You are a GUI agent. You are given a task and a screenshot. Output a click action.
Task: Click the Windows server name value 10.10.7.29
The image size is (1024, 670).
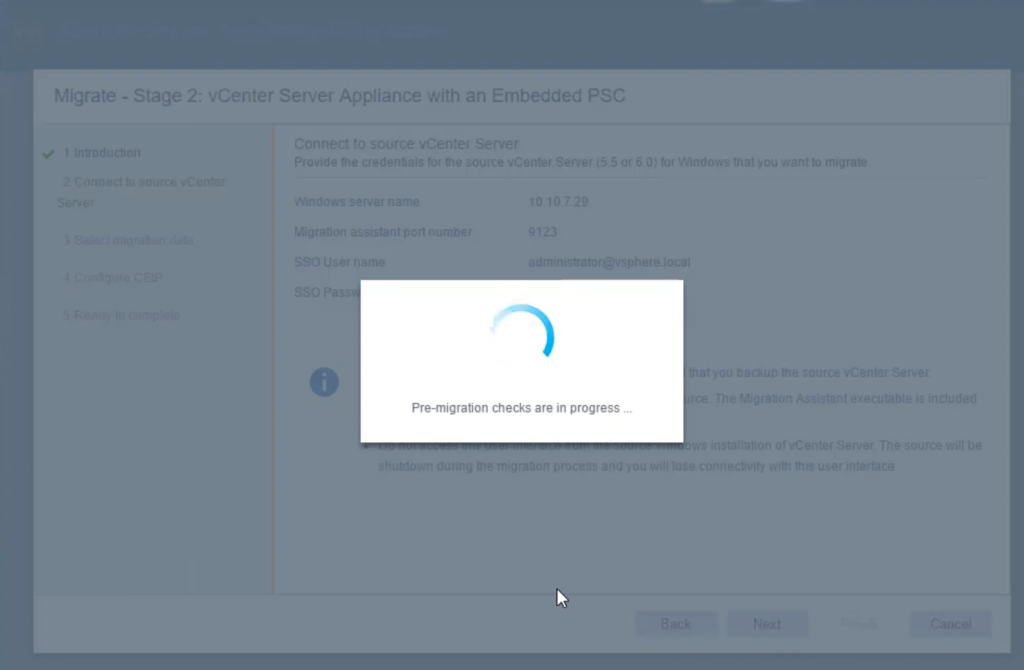(x=558, y=202)
